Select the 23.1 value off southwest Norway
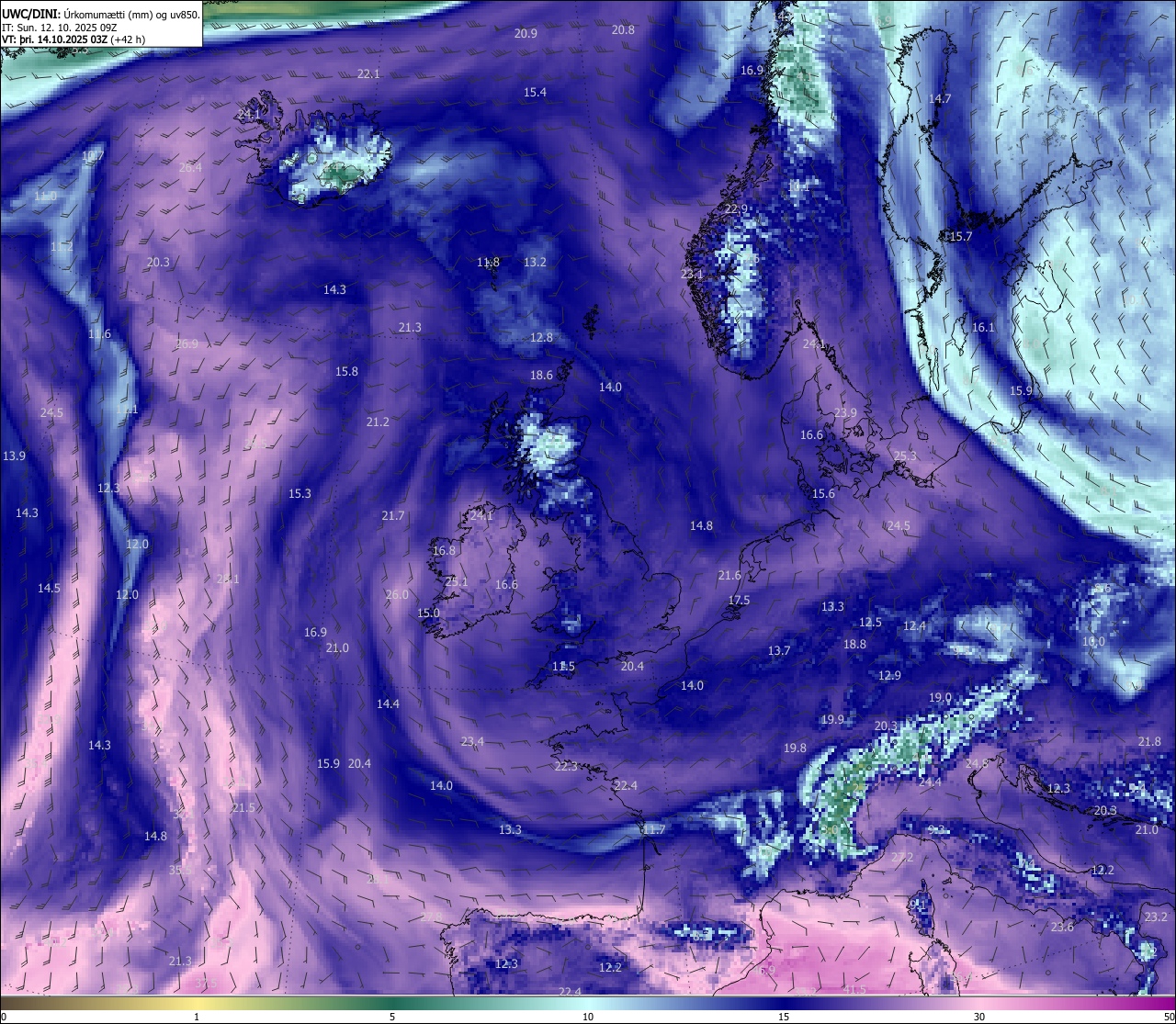This screenshot has height=1024, width=1176. 692,274
